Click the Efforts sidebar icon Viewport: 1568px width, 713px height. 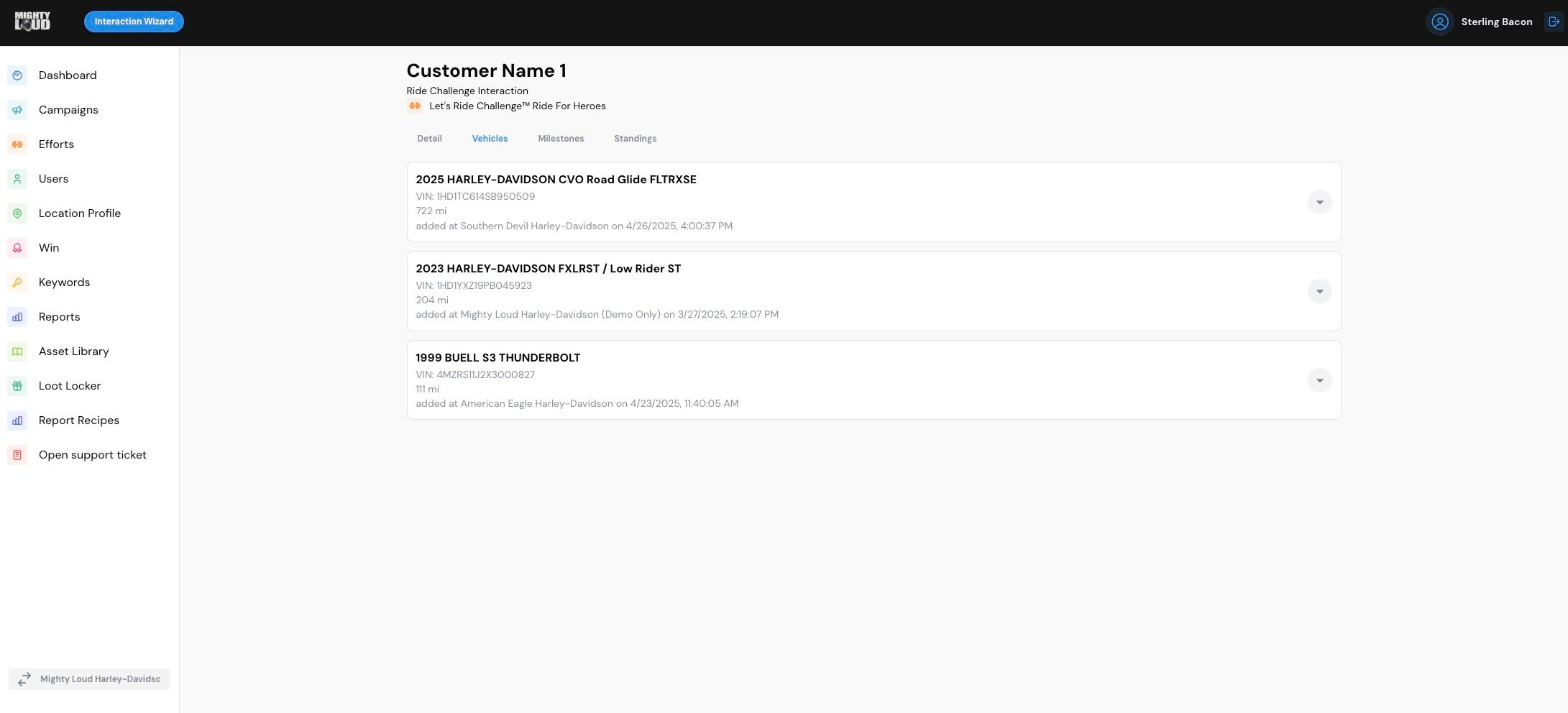pyautogui.click(x=17, y=144)
